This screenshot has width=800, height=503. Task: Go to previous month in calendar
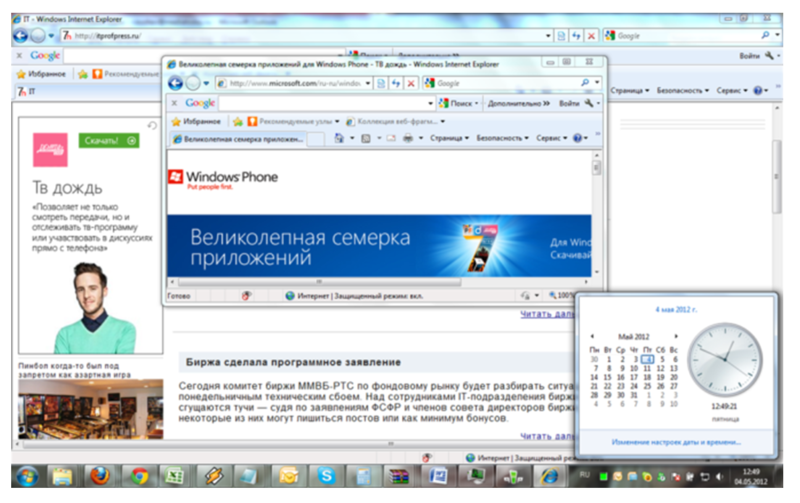[592, 336]
